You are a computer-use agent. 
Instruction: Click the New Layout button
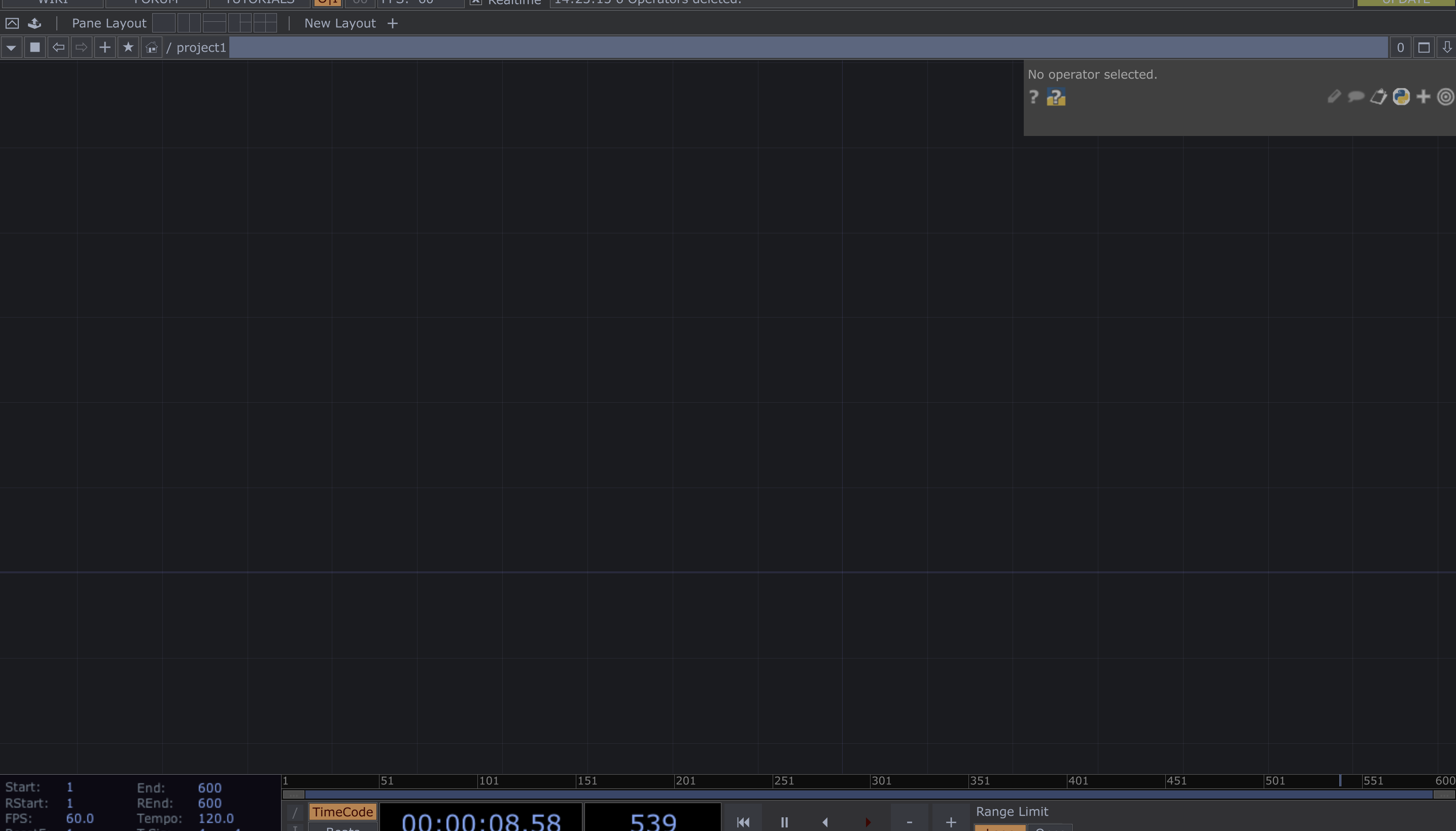(x=339, y=23)
